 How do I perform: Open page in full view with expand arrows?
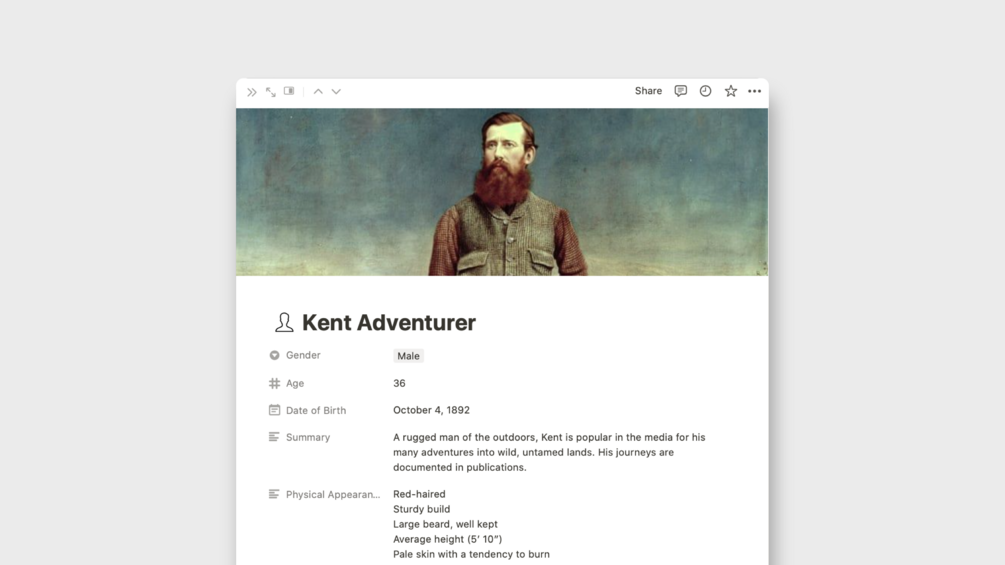click(270, 92)
